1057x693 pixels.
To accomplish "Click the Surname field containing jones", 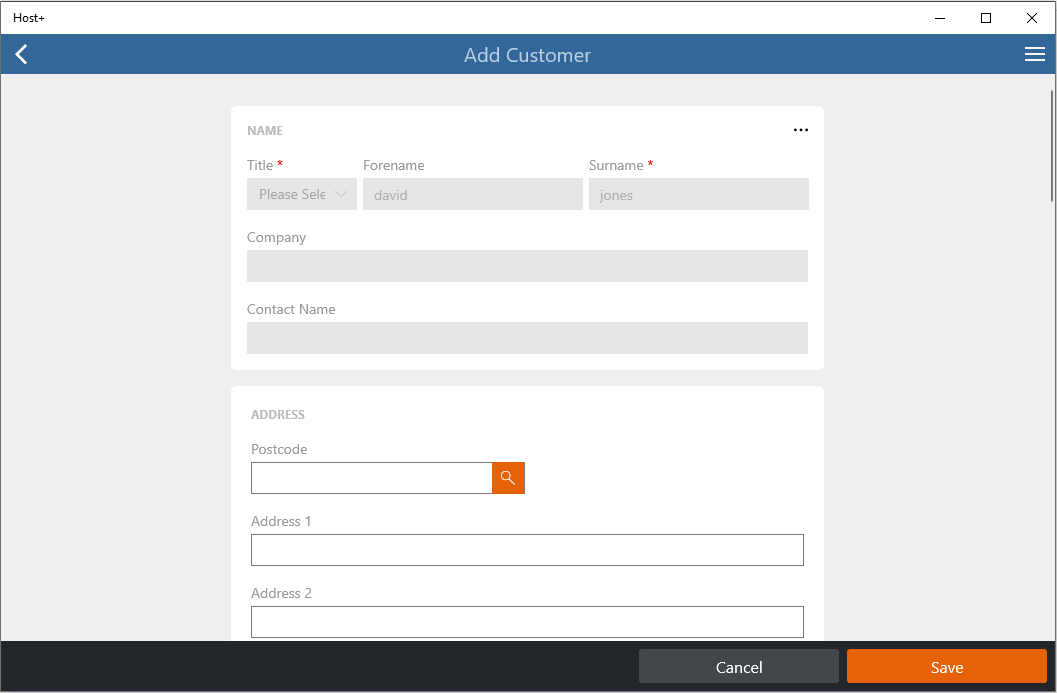I will (698, 194).
